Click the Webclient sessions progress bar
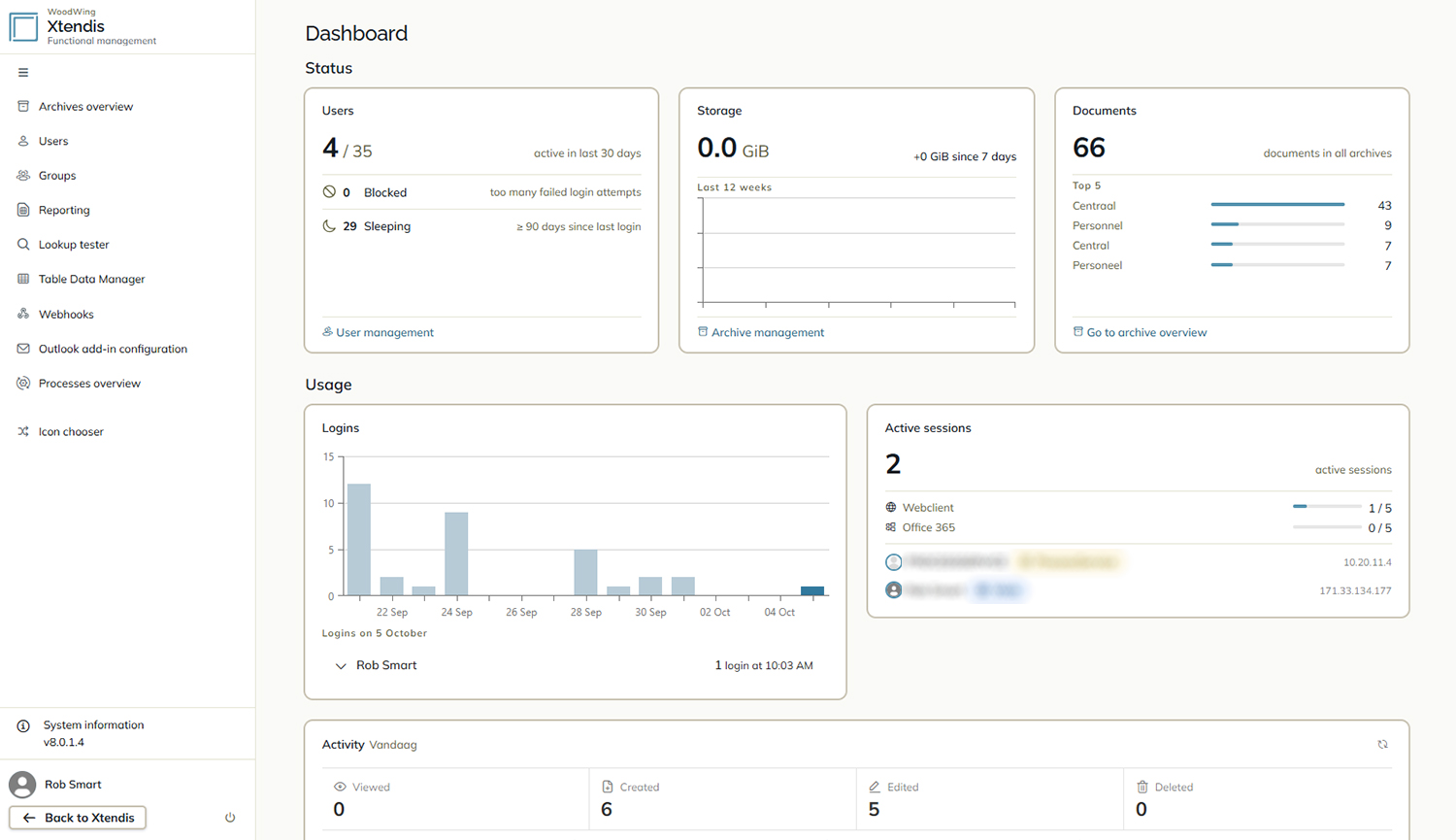1456x840 pixels. pos(1327,506)
